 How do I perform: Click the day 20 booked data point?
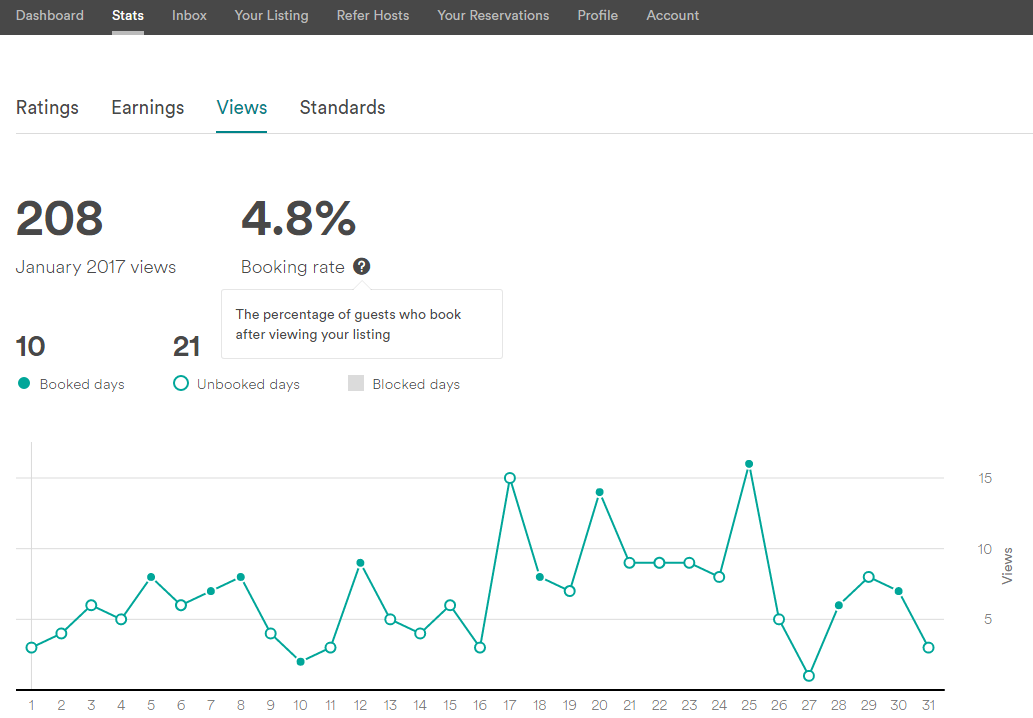[600, 492]
